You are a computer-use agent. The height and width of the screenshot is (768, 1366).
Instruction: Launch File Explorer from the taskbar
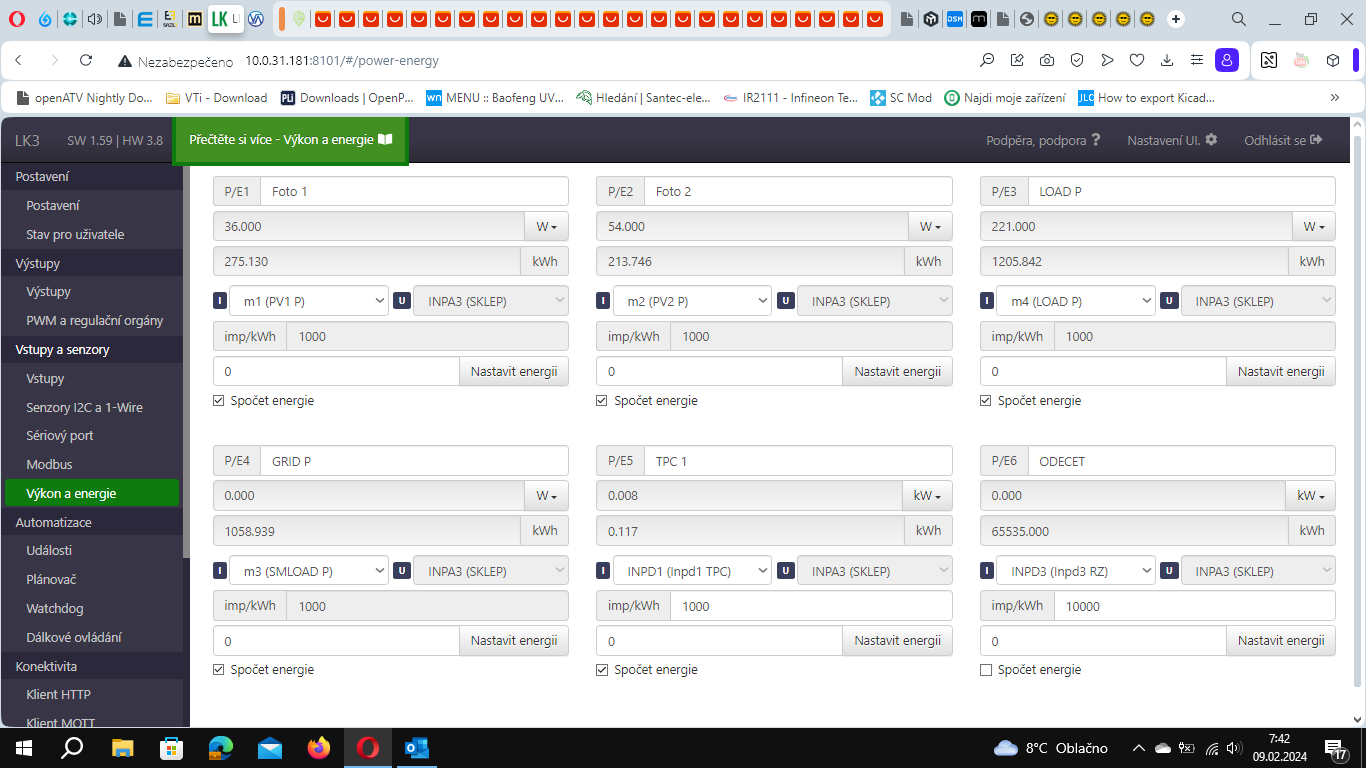[122, 748]
